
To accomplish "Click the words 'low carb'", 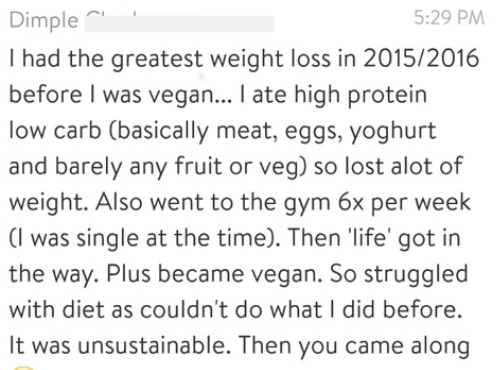I will (x=55, y=130).
